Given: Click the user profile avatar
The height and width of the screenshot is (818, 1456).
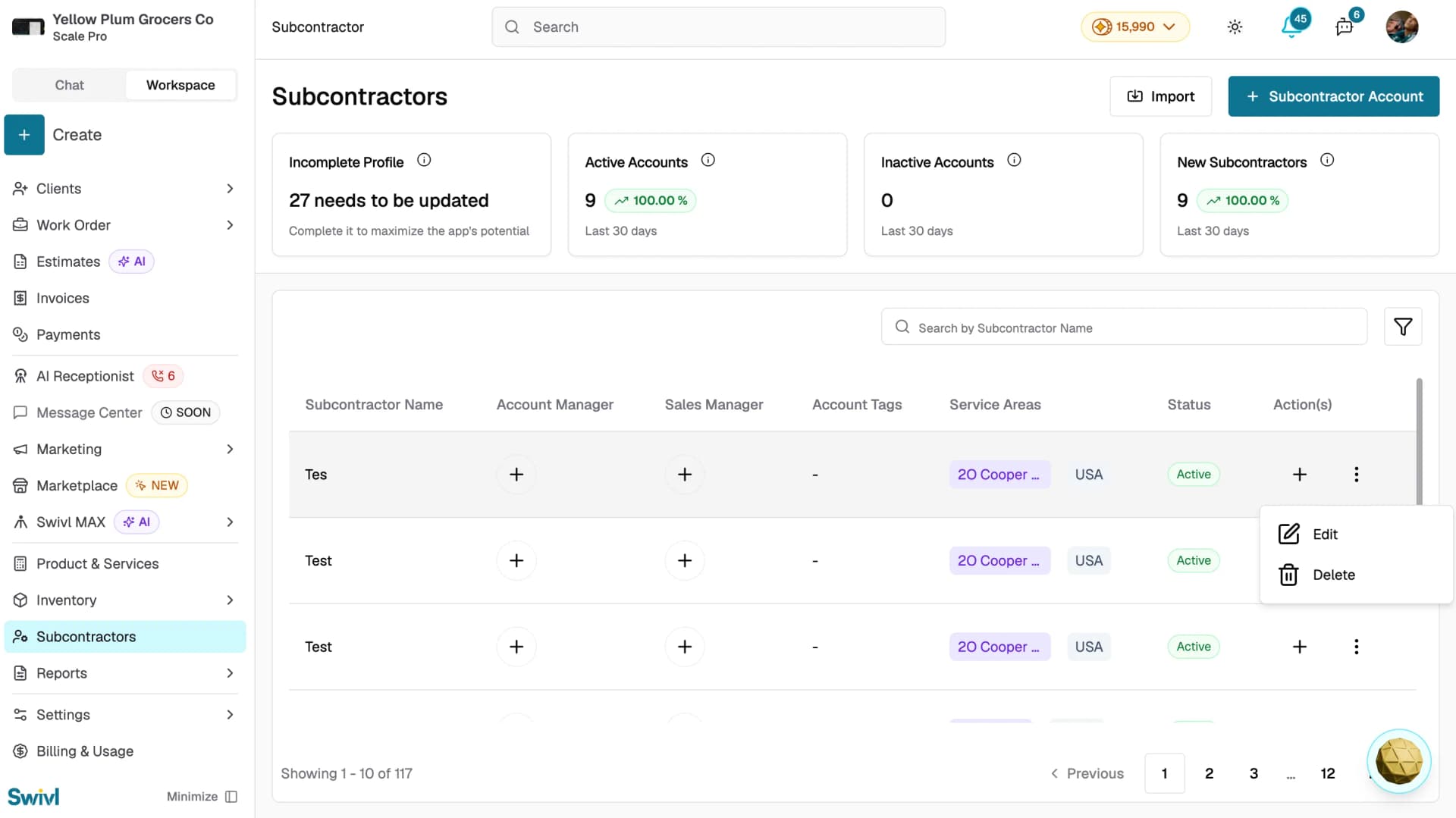Looking at the screenshot, I should tap(1401, 27).
